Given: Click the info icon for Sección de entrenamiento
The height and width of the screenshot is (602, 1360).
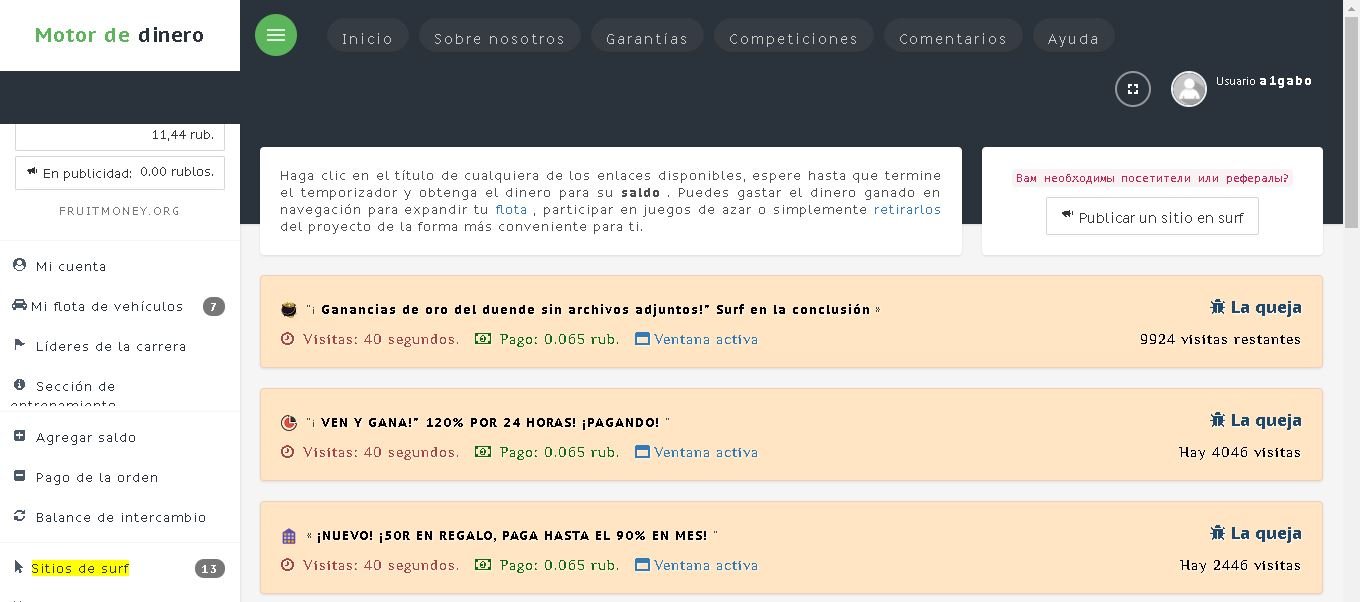Looking at the screenshot, I should click(19, 384).
